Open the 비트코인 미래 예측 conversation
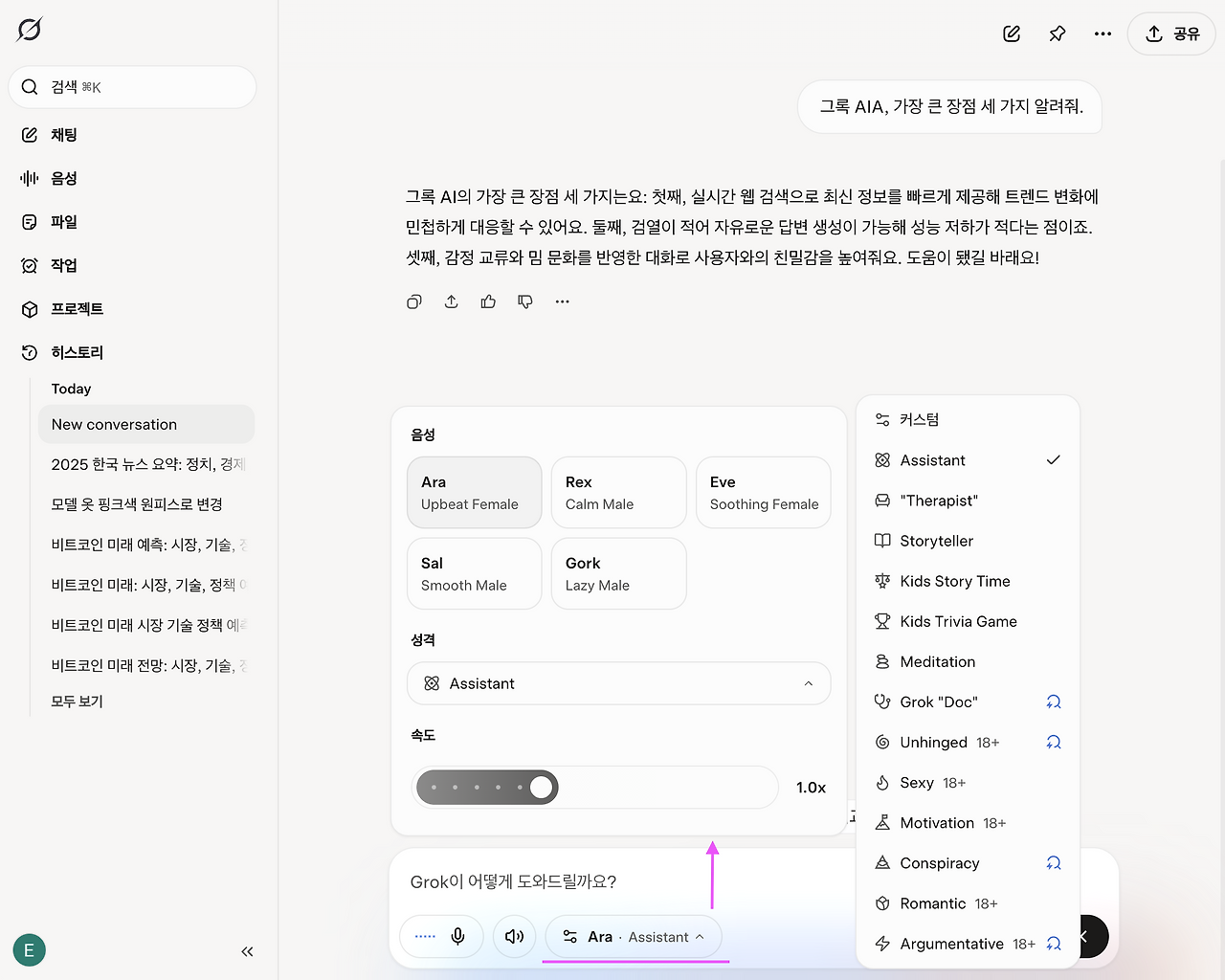The image size is (1225, 980). [x=146, y=545]
